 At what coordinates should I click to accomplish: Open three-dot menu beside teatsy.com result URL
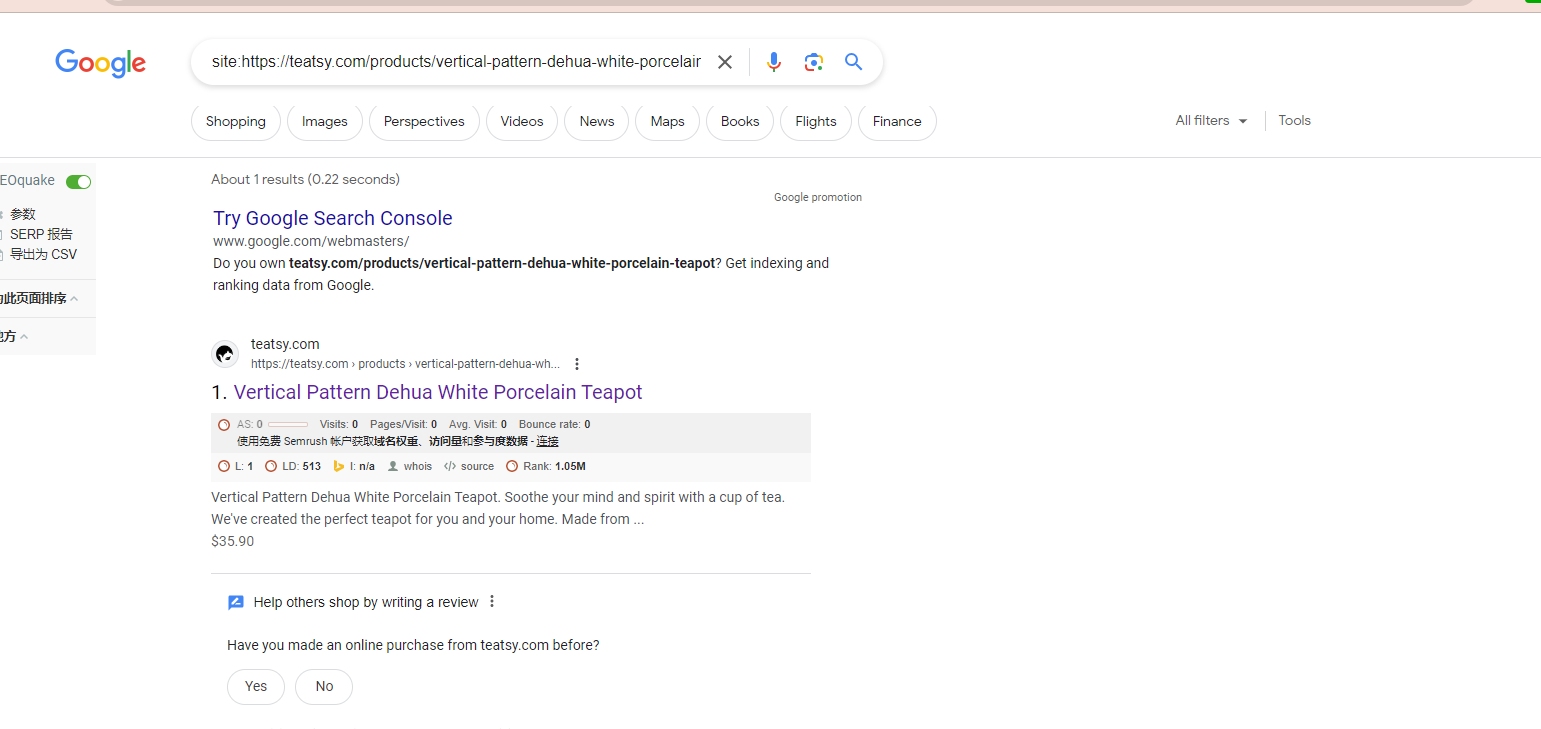[x=577, y=364]
